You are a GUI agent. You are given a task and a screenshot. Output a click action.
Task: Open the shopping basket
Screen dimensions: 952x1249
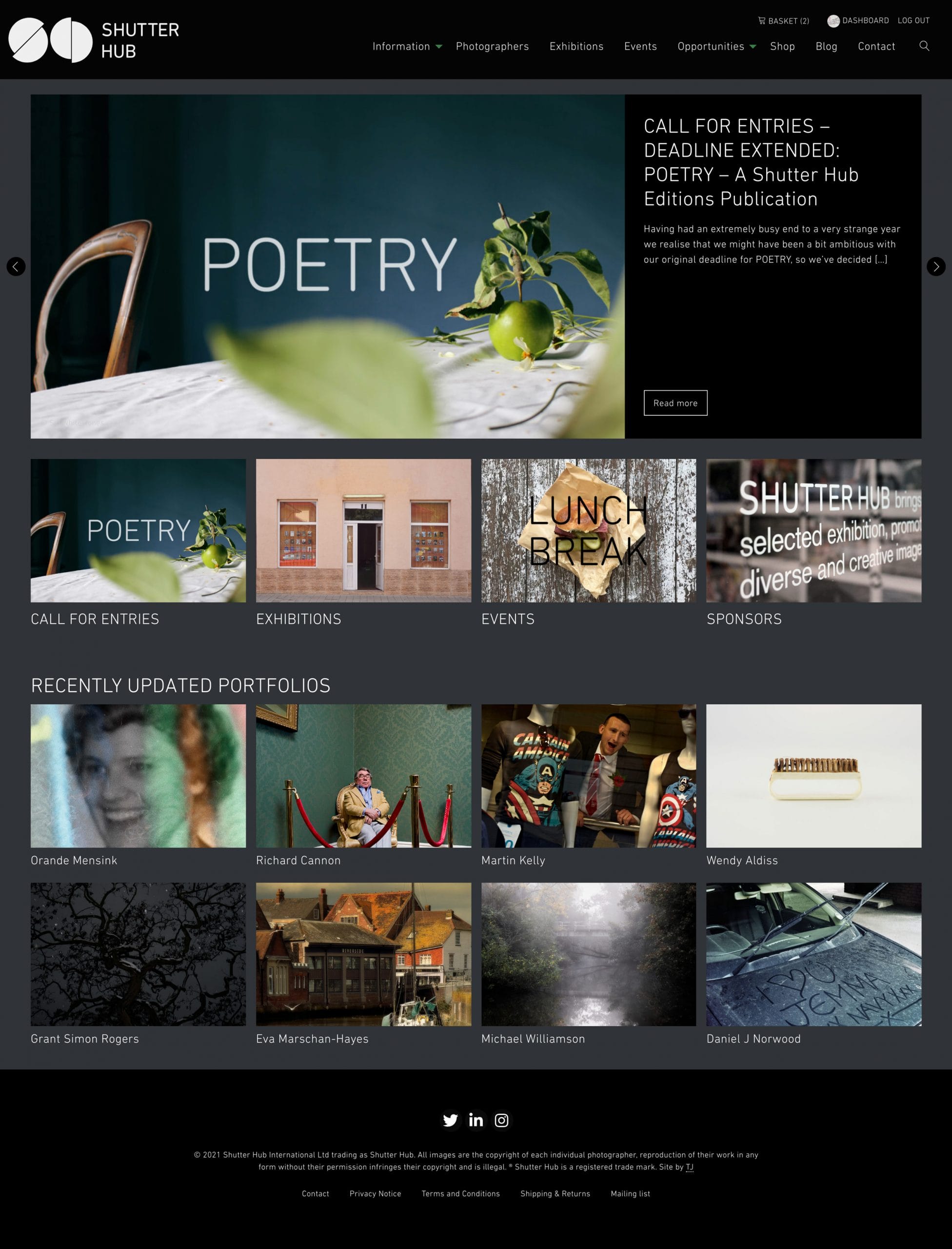click(x=784, y=21)
